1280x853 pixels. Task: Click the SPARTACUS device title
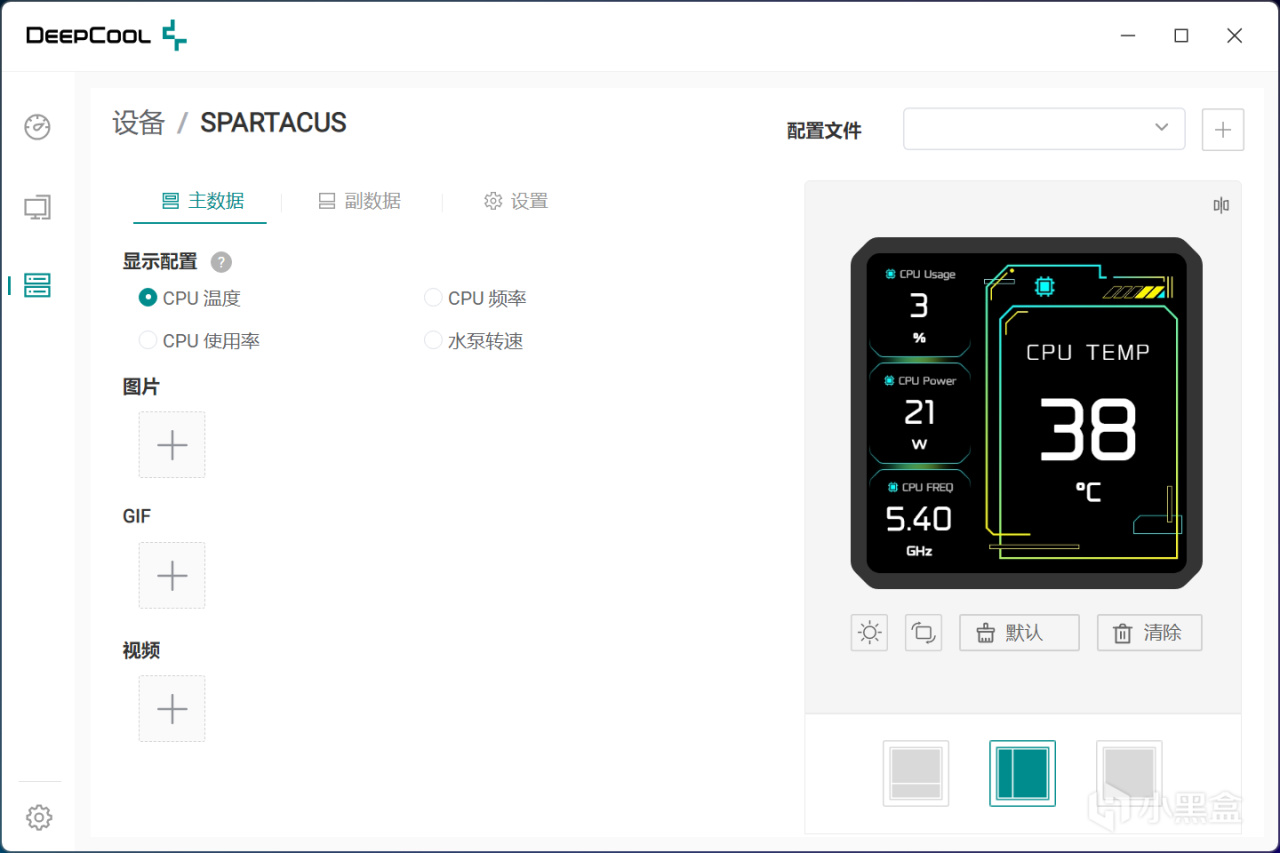(273, 123)
